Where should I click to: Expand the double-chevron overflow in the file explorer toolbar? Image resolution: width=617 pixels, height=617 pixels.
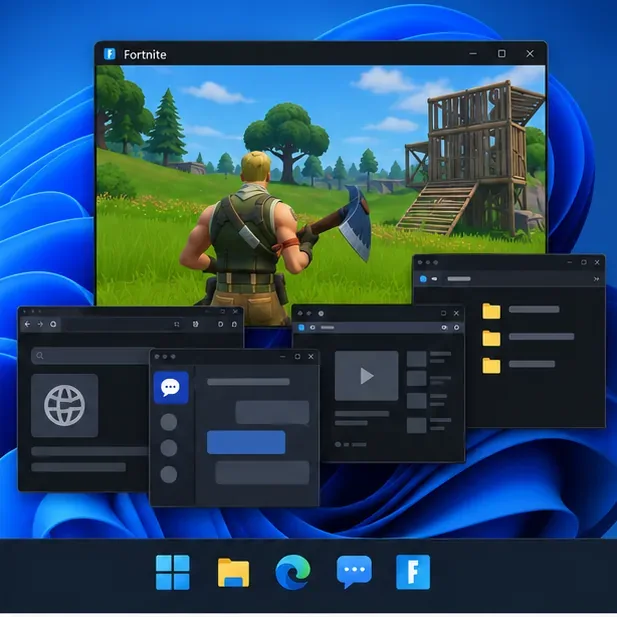pyautogui.click(x=596, y=279)
